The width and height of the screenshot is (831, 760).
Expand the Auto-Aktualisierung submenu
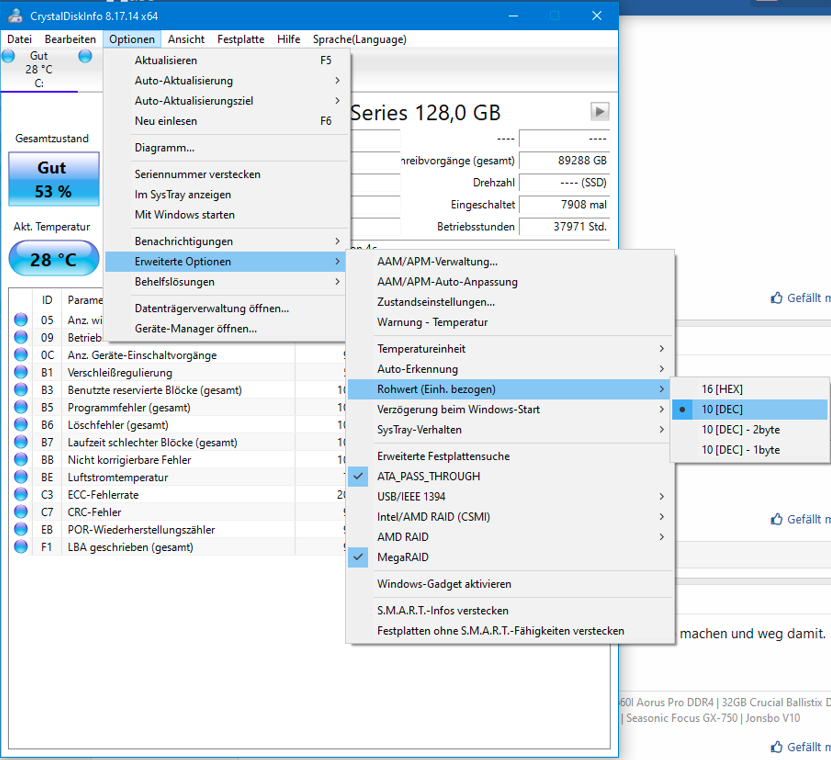pos(226,81)
